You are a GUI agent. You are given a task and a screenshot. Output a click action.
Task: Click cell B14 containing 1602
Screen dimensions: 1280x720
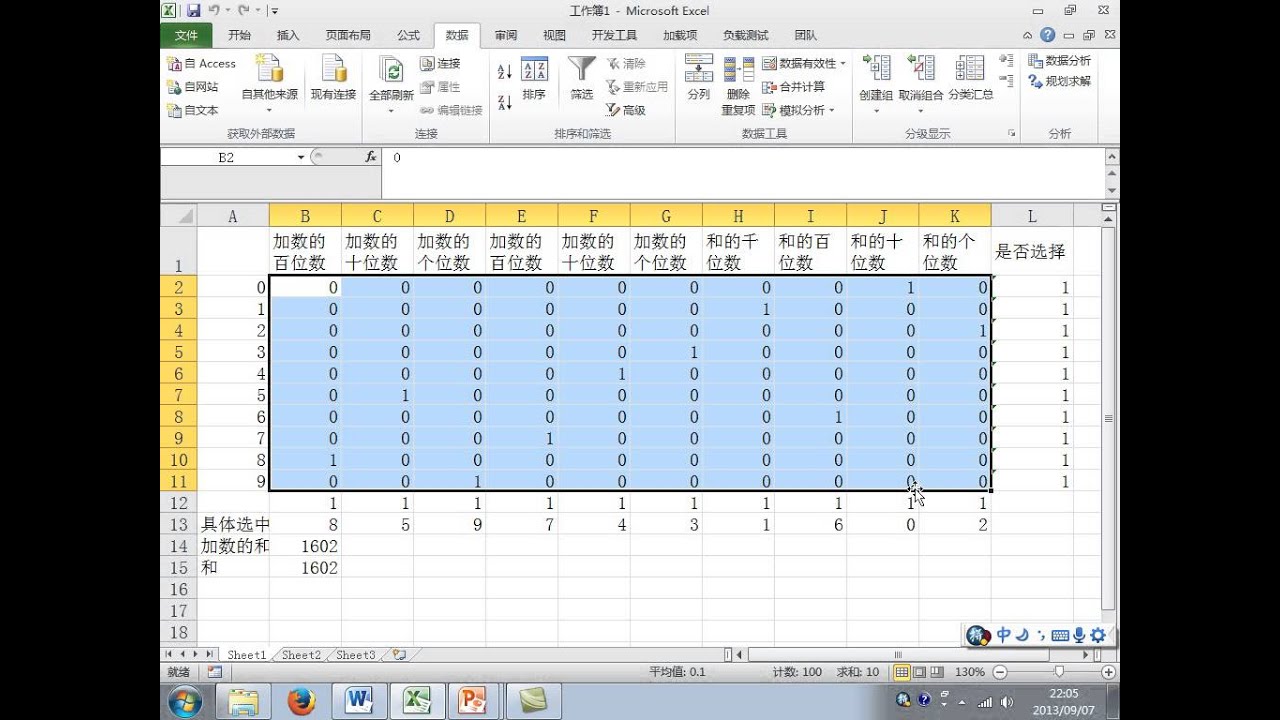(305, 546)
